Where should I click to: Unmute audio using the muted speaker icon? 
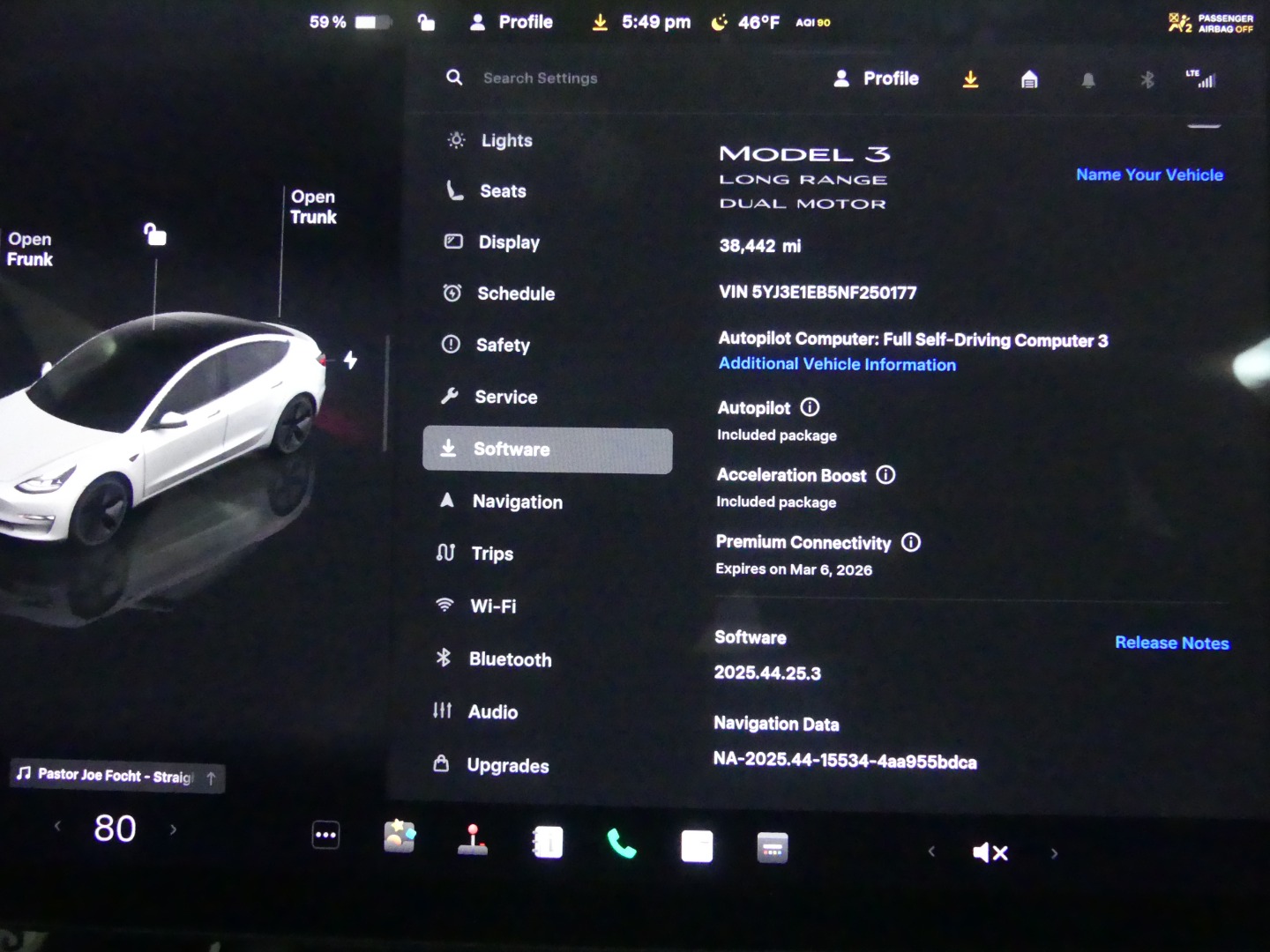[990, 852]
